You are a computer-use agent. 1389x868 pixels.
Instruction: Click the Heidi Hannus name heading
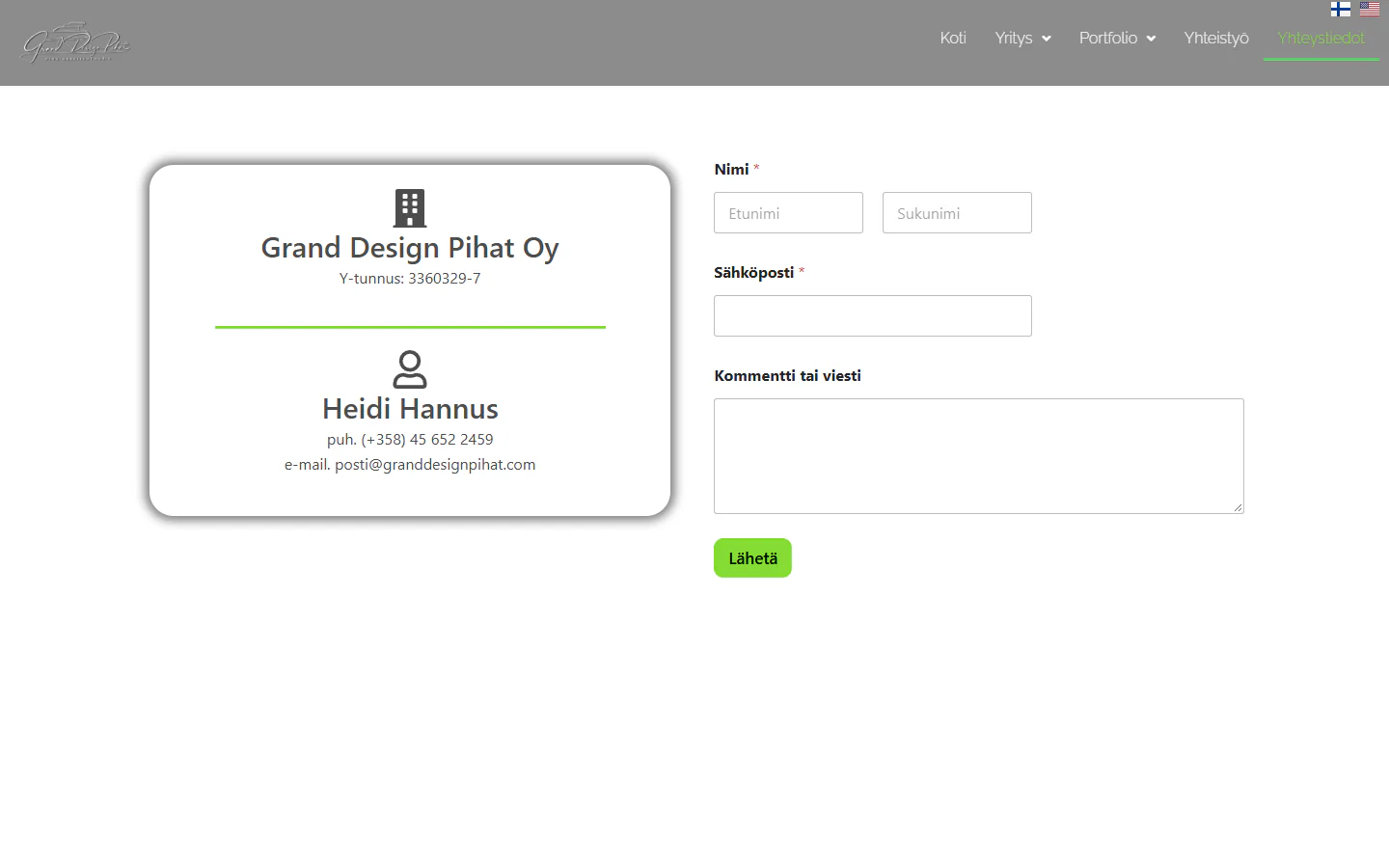(410, 409)
